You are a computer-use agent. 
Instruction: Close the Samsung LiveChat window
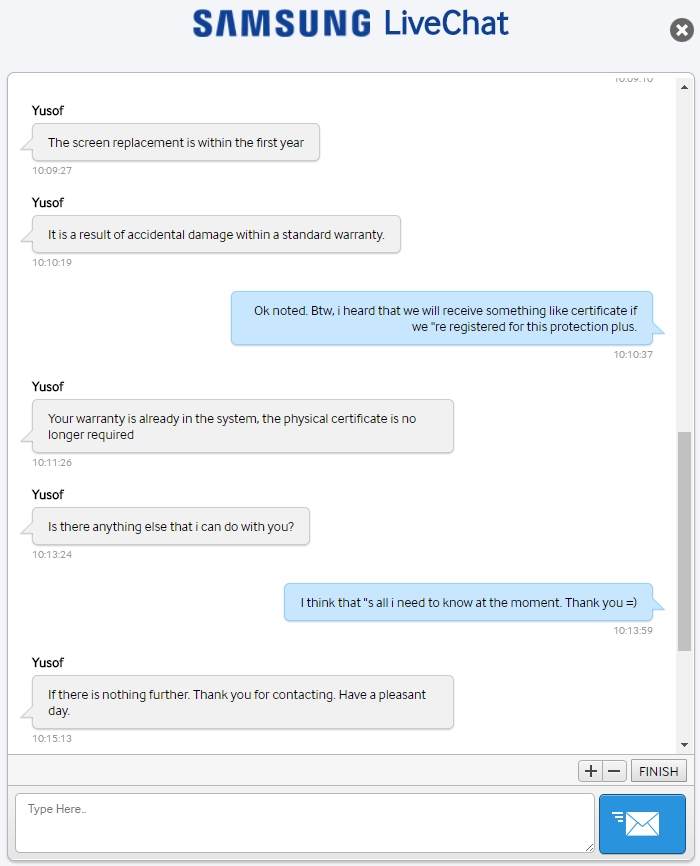click(681, 30)
